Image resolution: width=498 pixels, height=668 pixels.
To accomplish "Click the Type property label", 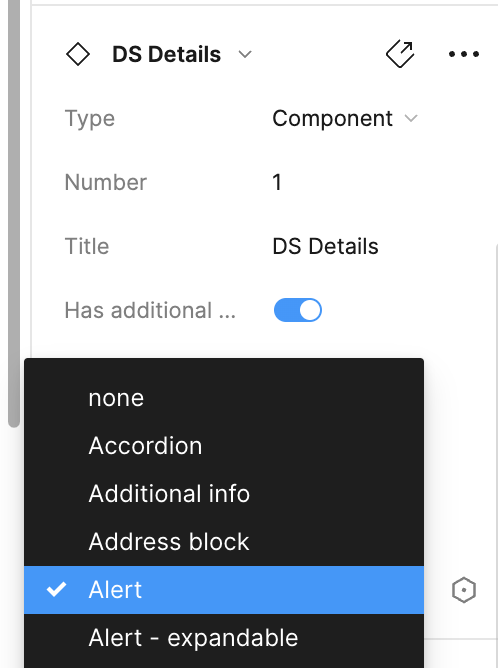I will point(90,118).
